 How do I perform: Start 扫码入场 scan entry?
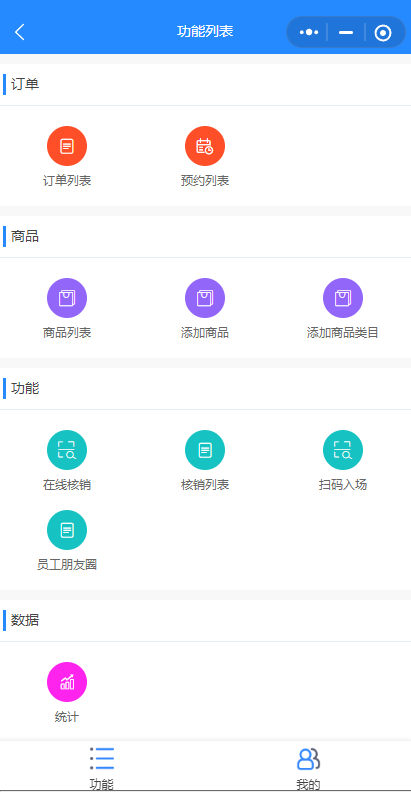click(x=343, y=450)
